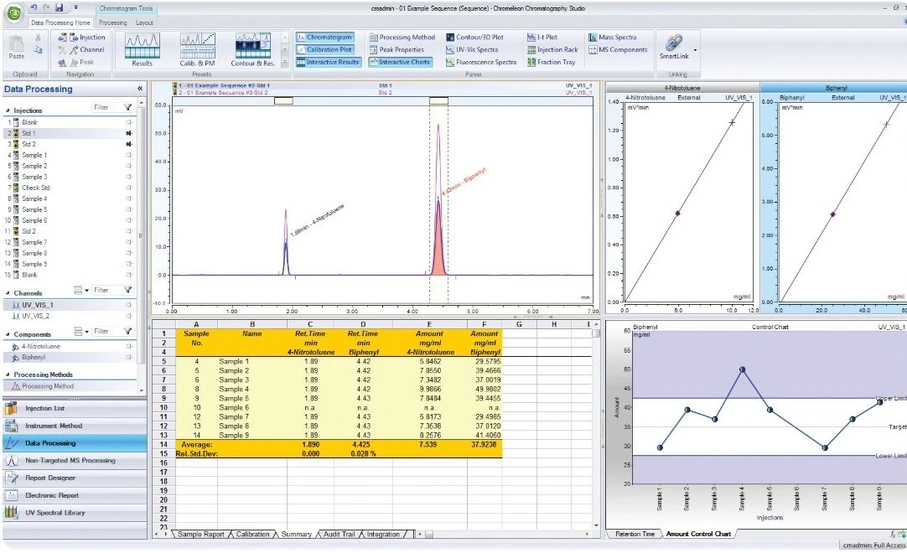Click the SmartLink icon
Image resolution: width=907 pixels, height=552 pixels.
coord(673,45)
